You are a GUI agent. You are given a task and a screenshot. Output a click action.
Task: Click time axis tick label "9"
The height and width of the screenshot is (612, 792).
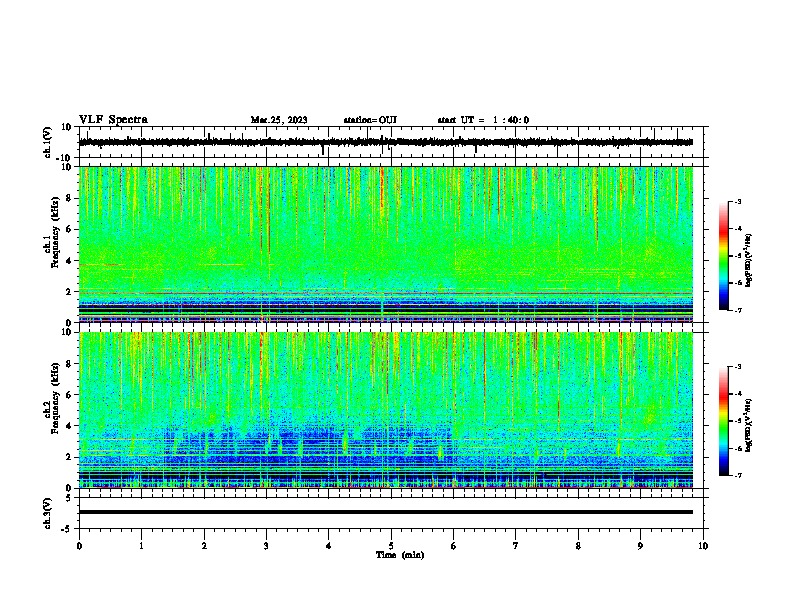[x=640, y=546]
